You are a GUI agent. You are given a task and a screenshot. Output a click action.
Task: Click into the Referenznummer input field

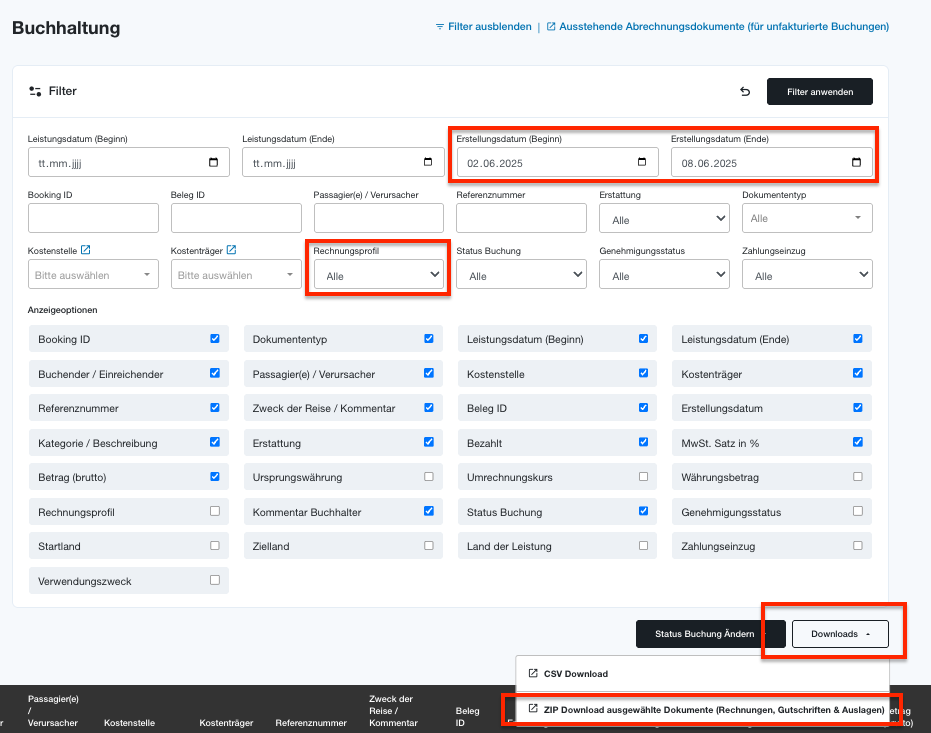point(521,218)
